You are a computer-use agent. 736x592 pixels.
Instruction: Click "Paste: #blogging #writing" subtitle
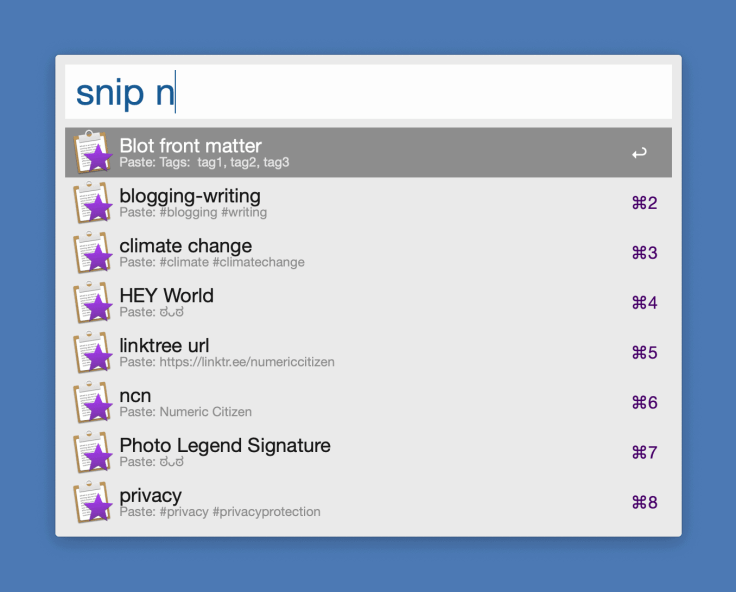click(193, 212)
